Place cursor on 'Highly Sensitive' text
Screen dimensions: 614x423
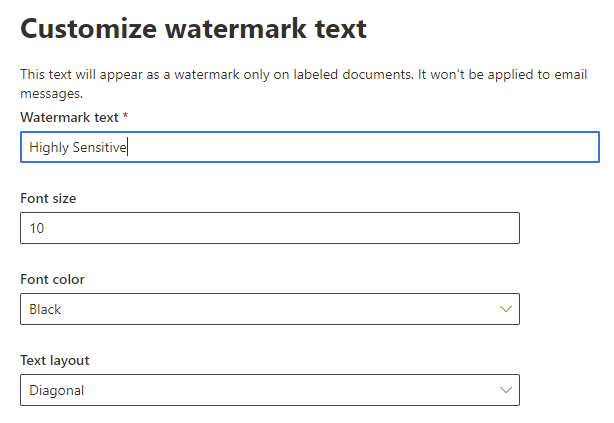coord(78,148)
